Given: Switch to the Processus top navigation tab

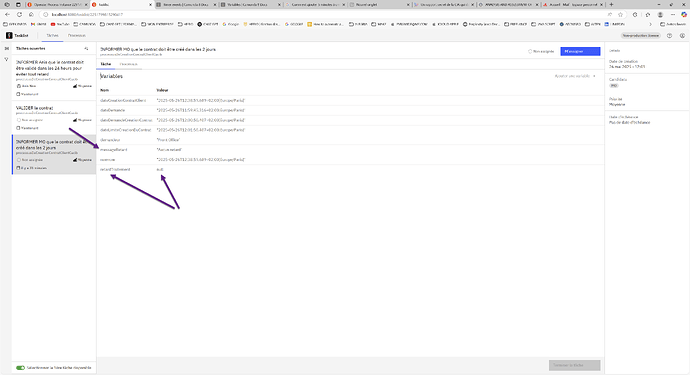Looking at the screenshot, I should (x=77, y=36).
